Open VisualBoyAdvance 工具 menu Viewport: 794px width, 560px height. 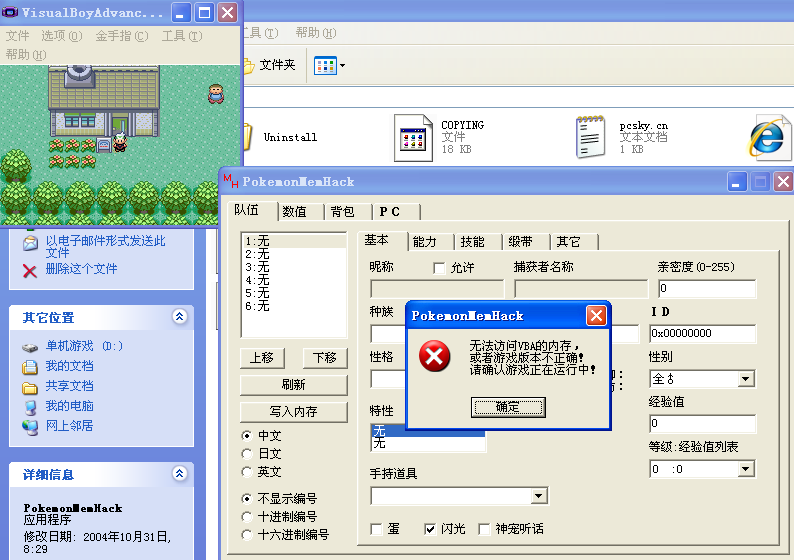pos(182,36)
